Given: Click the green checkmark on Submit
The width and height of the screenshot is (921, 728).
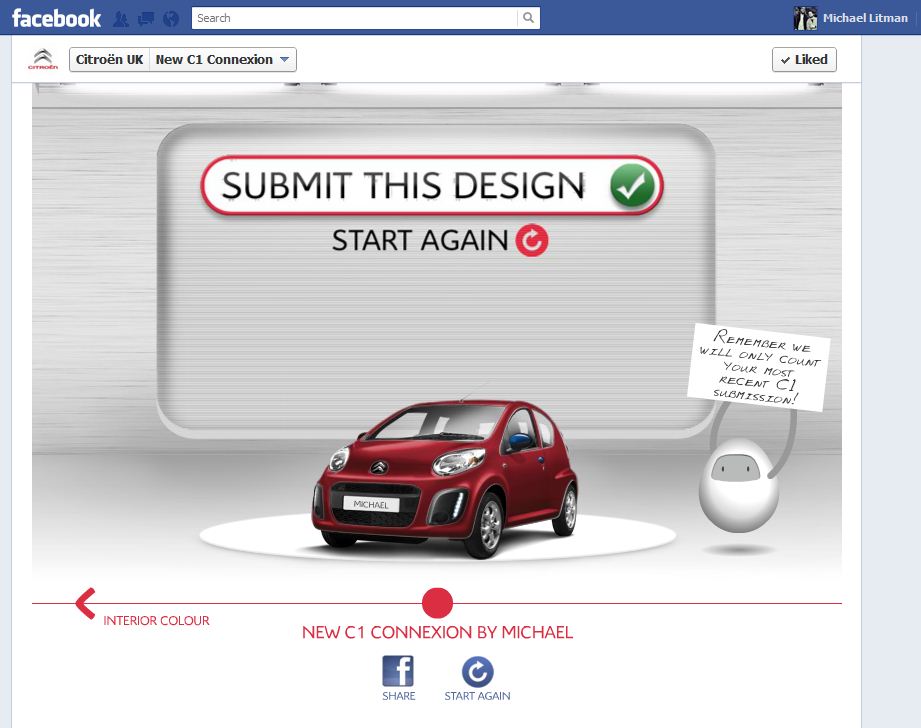Looking at the screenshot, I should [x=632, y=186].
